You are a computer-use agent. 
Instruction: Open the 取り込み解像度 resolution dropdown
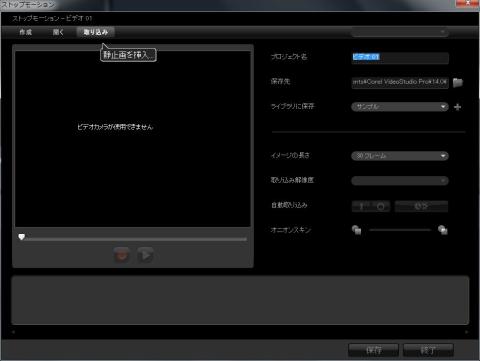[400, 181]
